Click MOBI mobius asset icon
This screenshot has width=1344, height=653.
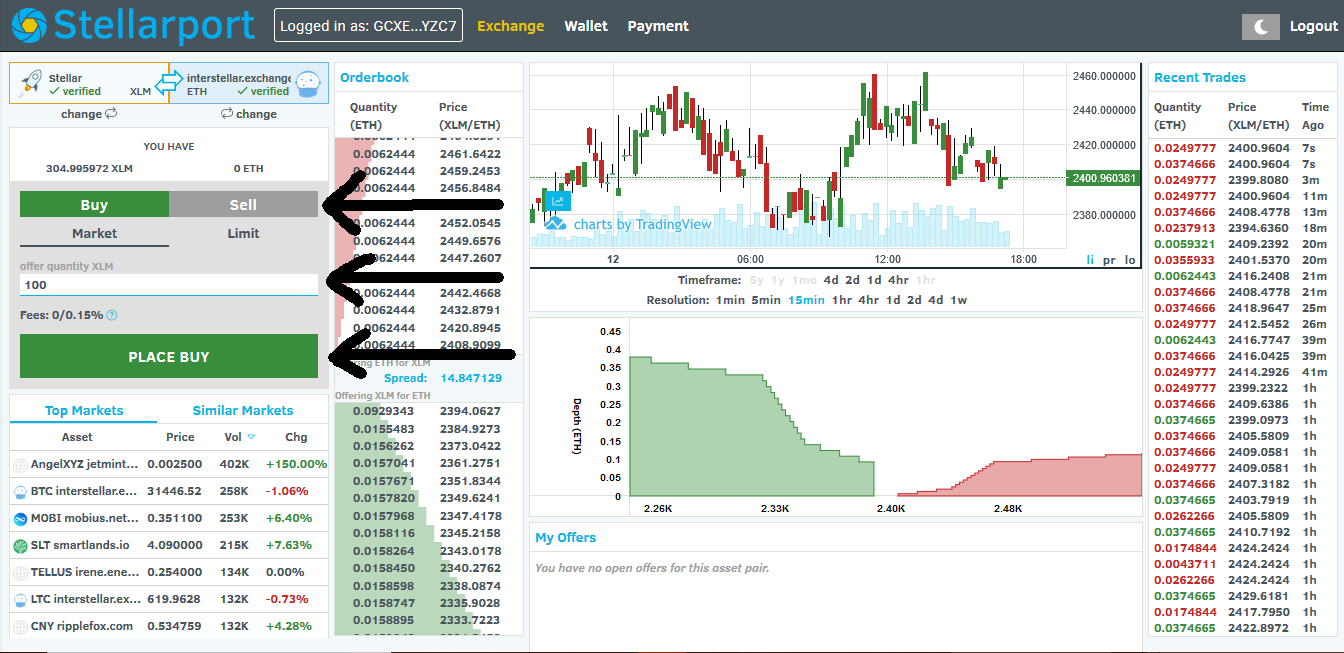coord(20,519)
